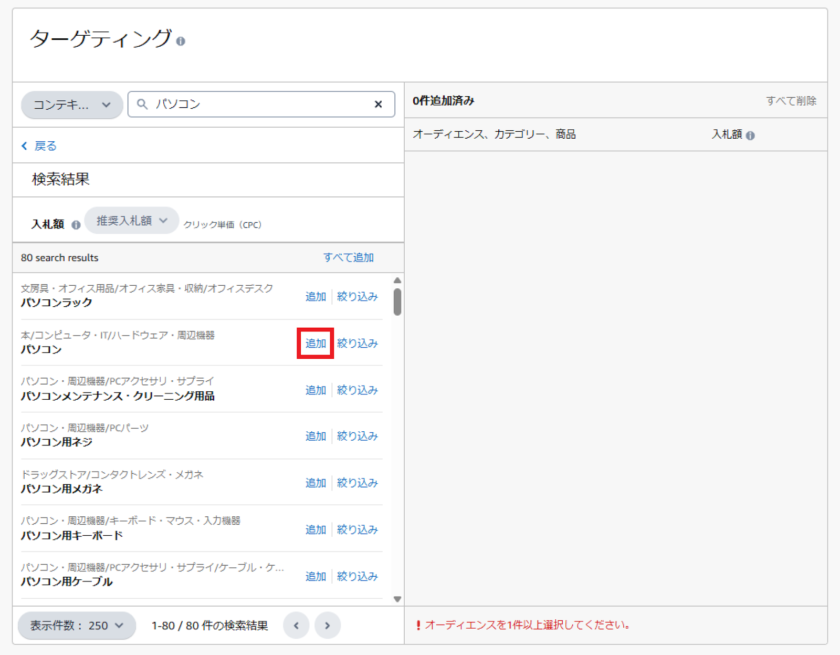This screenshot has width=840, height=655.
Task: Go to the previous results page arrow
Action: tap(296, 626)
